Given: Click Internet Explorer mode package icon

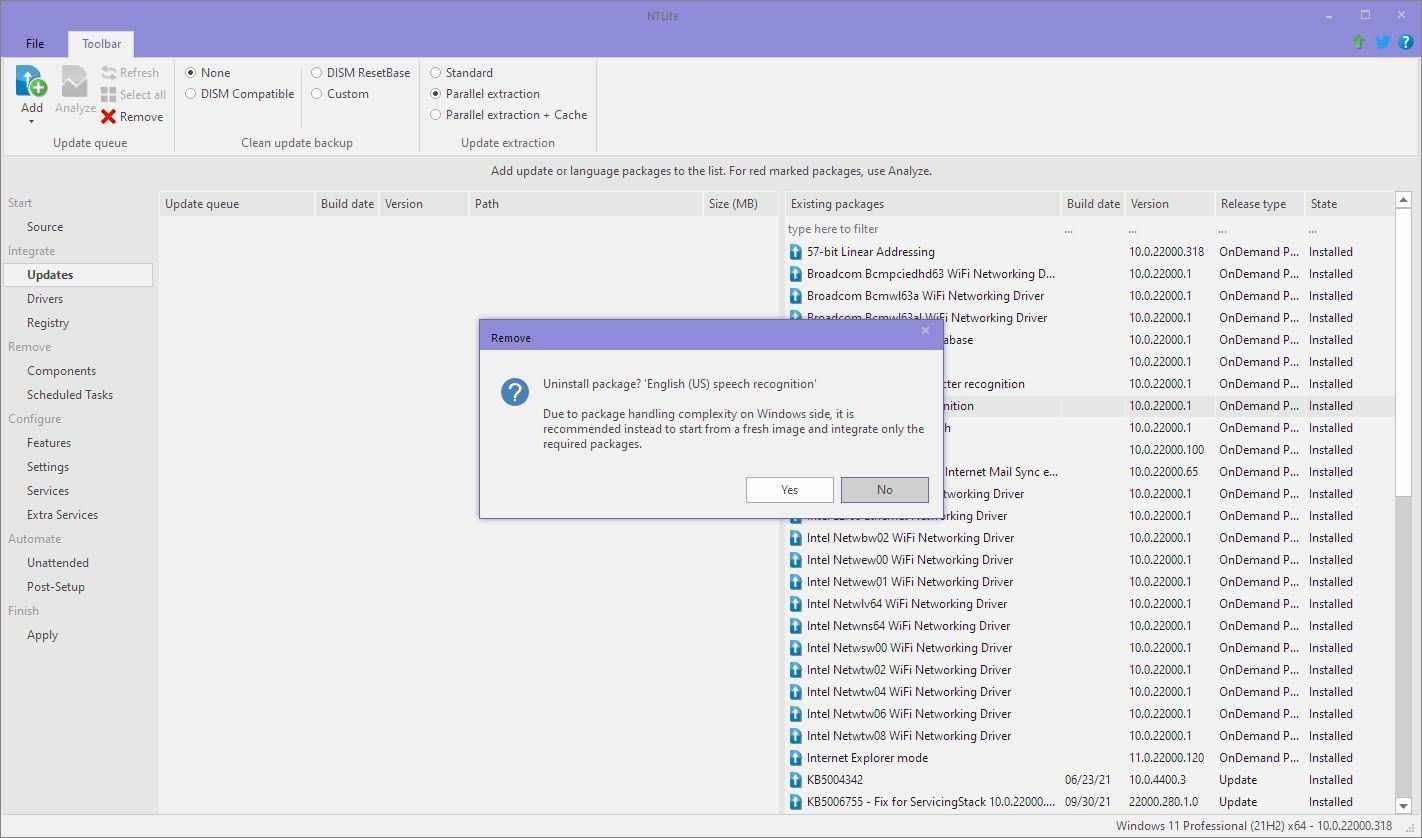Looking at the screenshot, I should 796,758.
